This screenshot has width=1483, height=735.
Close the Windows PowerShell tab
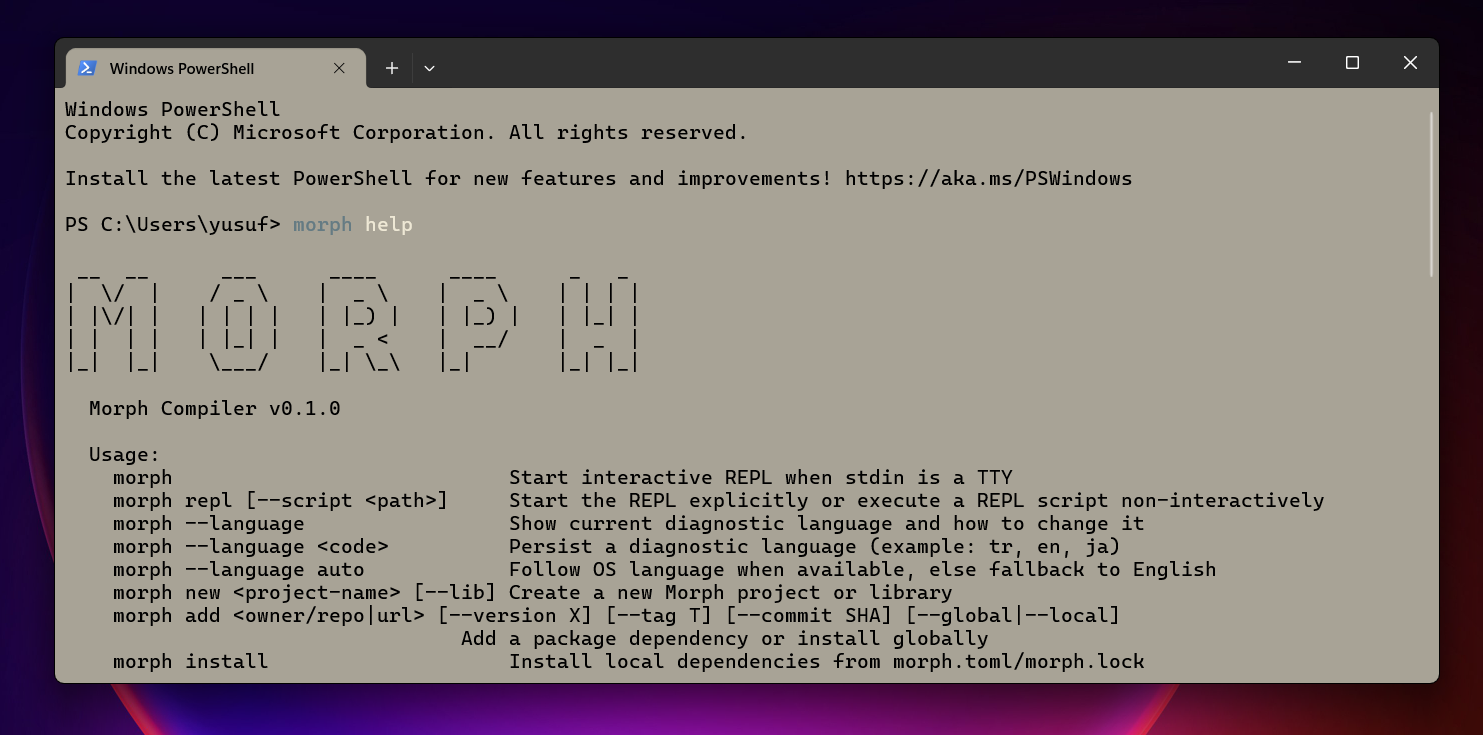(339, 68)
